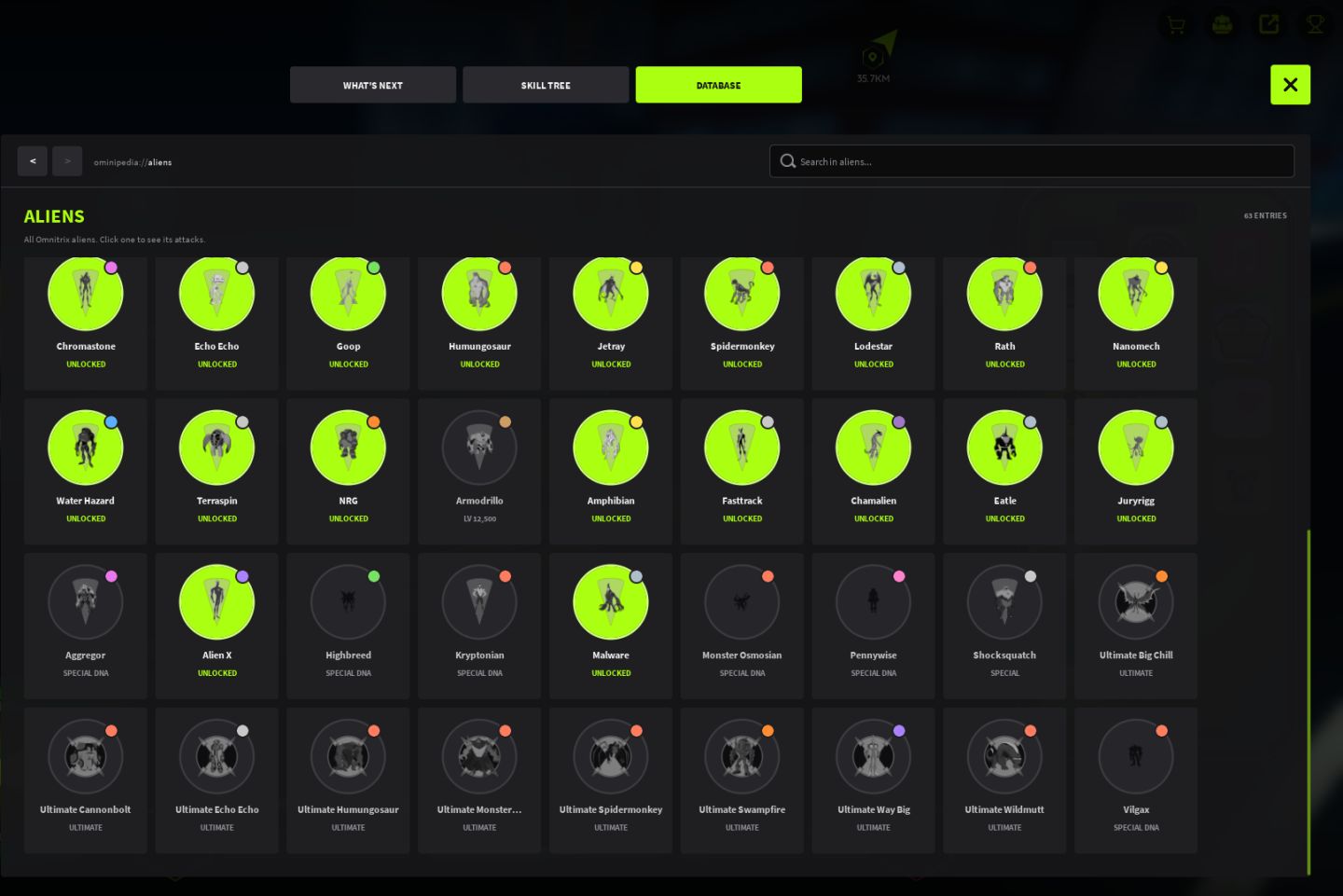Open the Ultimate Big Chill card
This screenshot has height=896, width=1343.
pyautogui.click(x=1136, y=626)
